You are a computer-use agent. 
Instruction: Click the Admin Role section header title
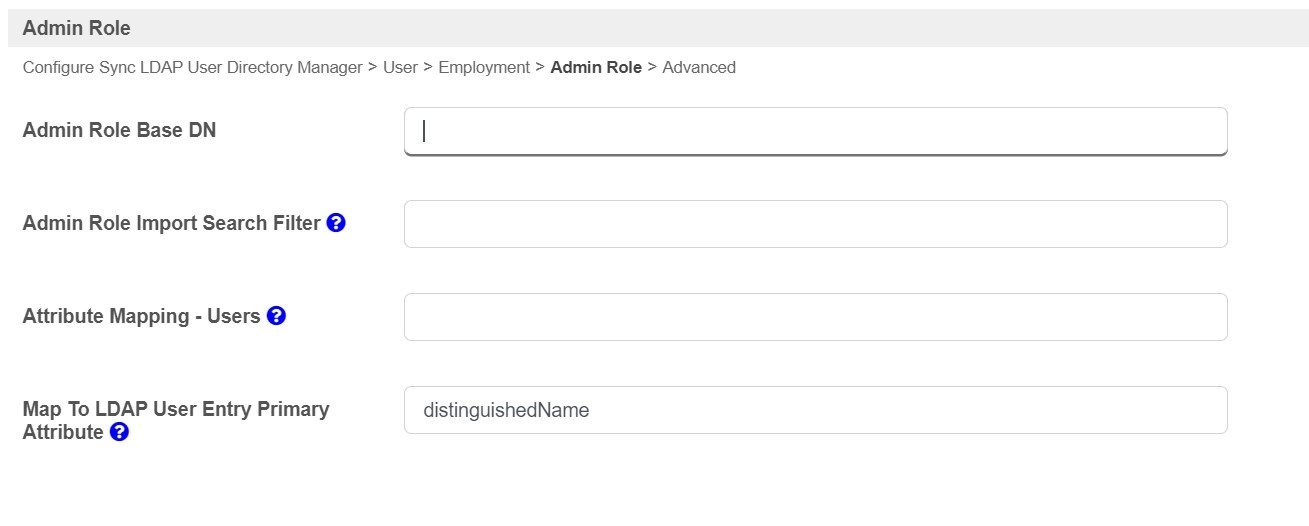tap(76, 28)
